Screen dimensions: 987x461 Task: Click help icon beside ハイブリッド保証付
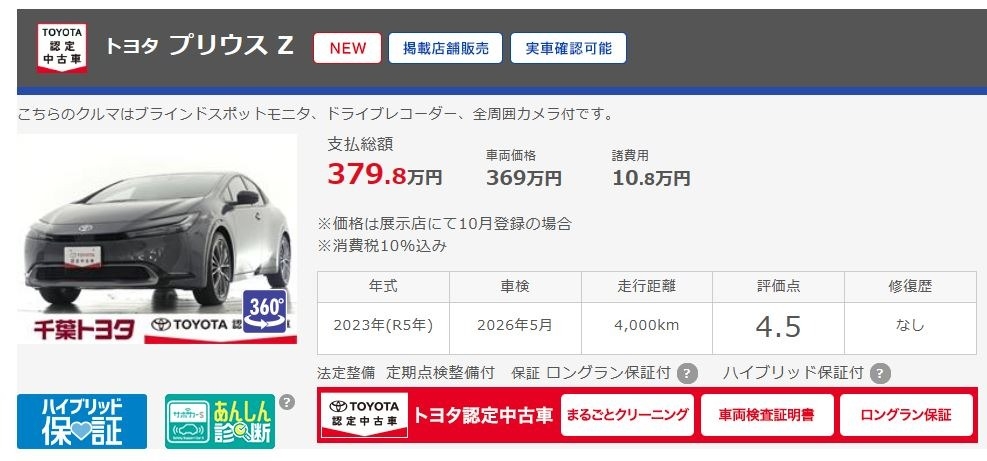coord(880,373)
